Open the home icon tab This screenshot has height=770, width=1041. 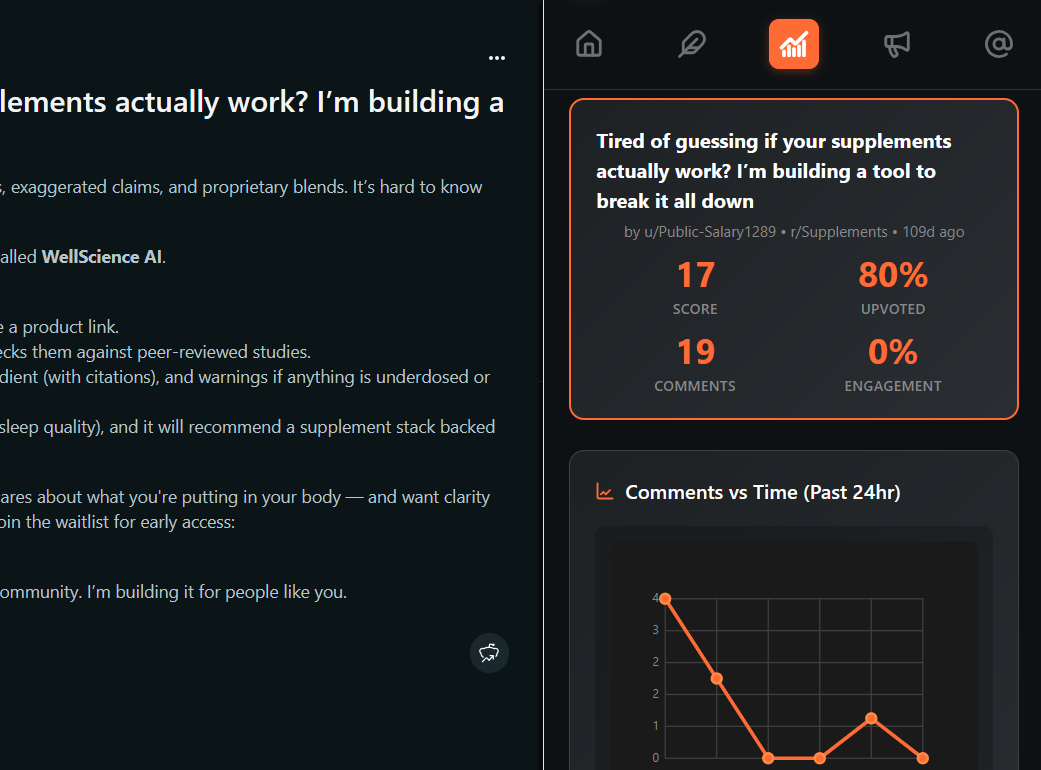coord(589,44)
